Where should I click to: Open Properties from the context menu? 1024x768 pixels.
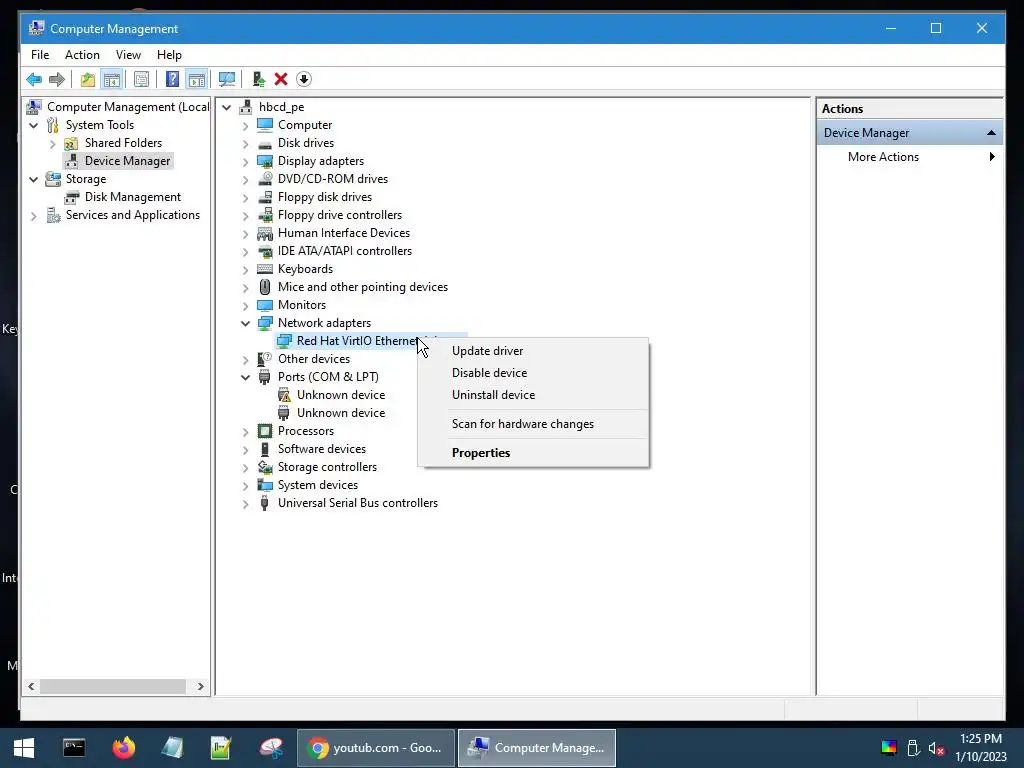[533, 453]
